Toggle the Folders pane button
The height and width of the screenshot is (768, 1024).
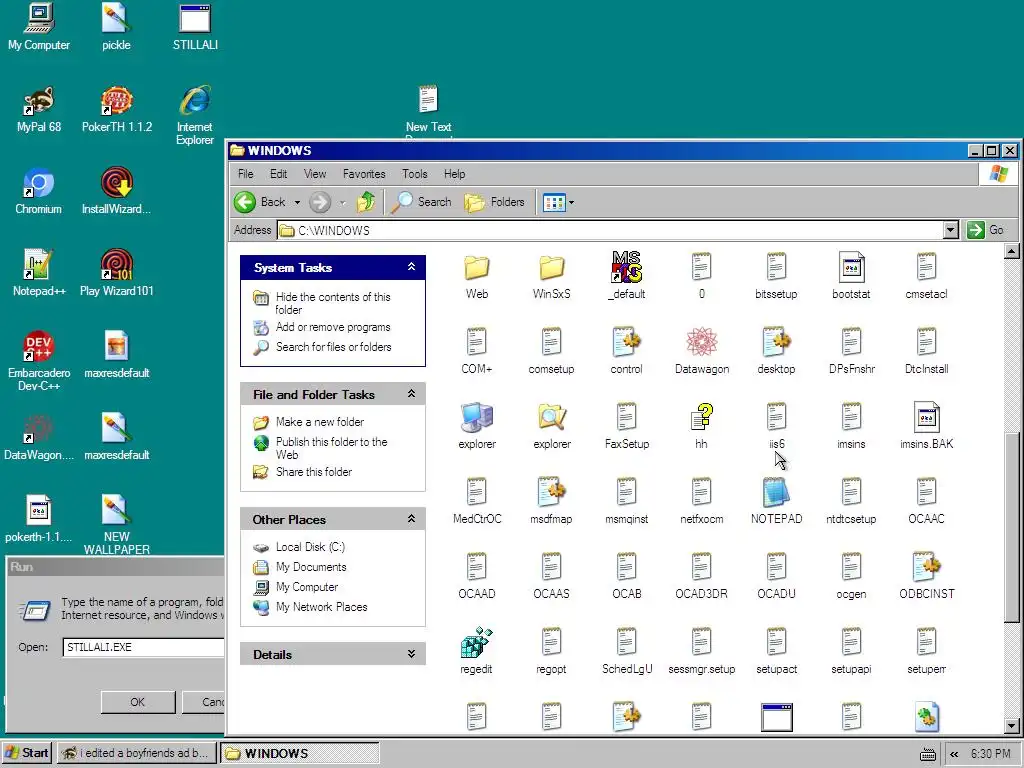[494, 202]
